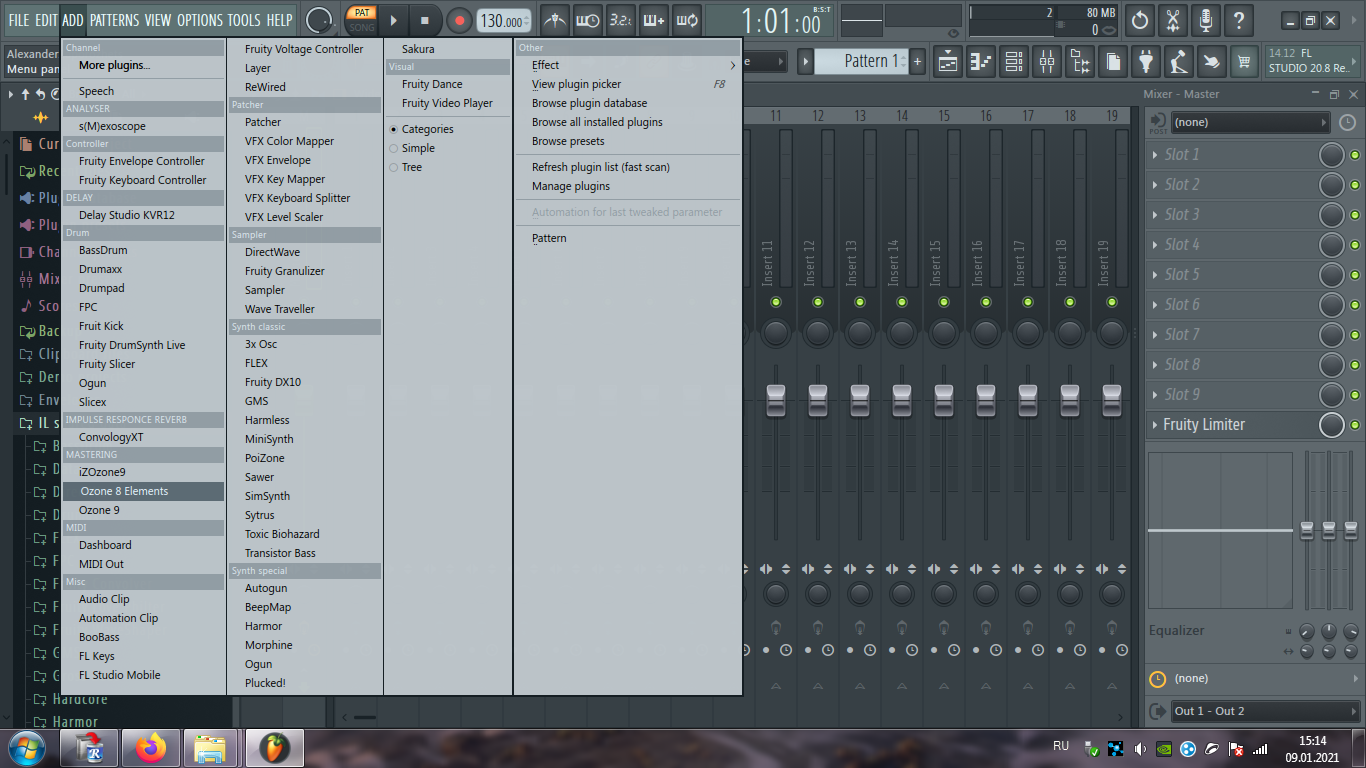Click the question mark help icon
The width and height of the screenshot is (1366, 768).
1239,20
